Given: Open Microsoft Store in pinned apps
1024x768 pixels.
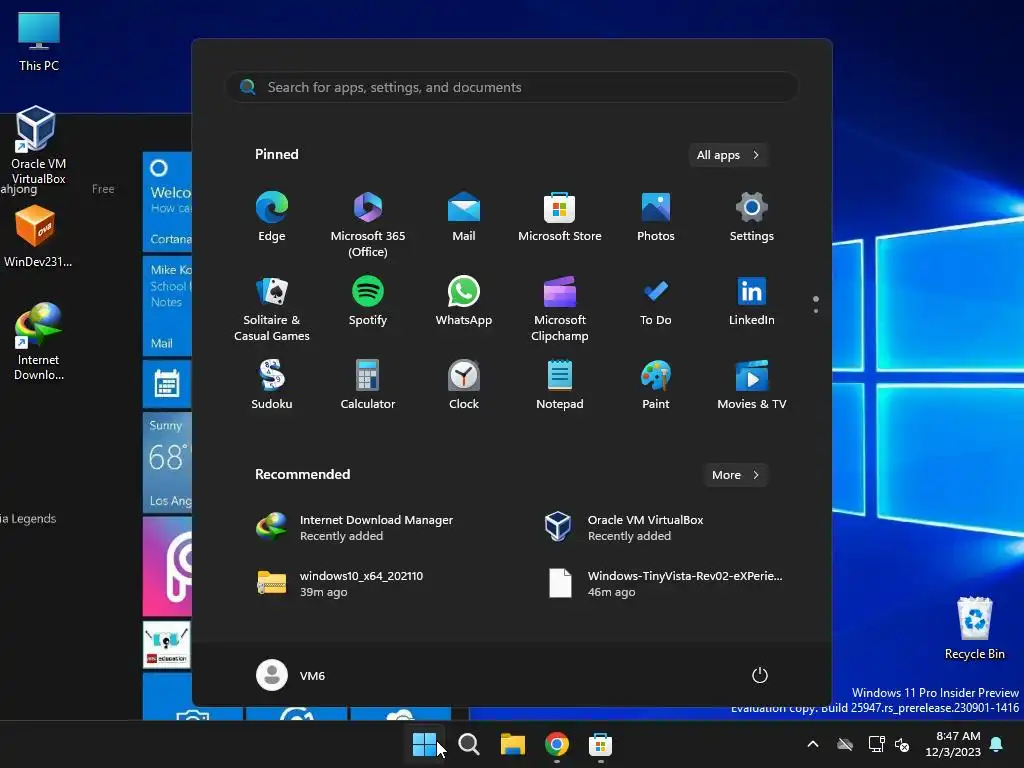Looking at the screenshot, I should point(560,217).
